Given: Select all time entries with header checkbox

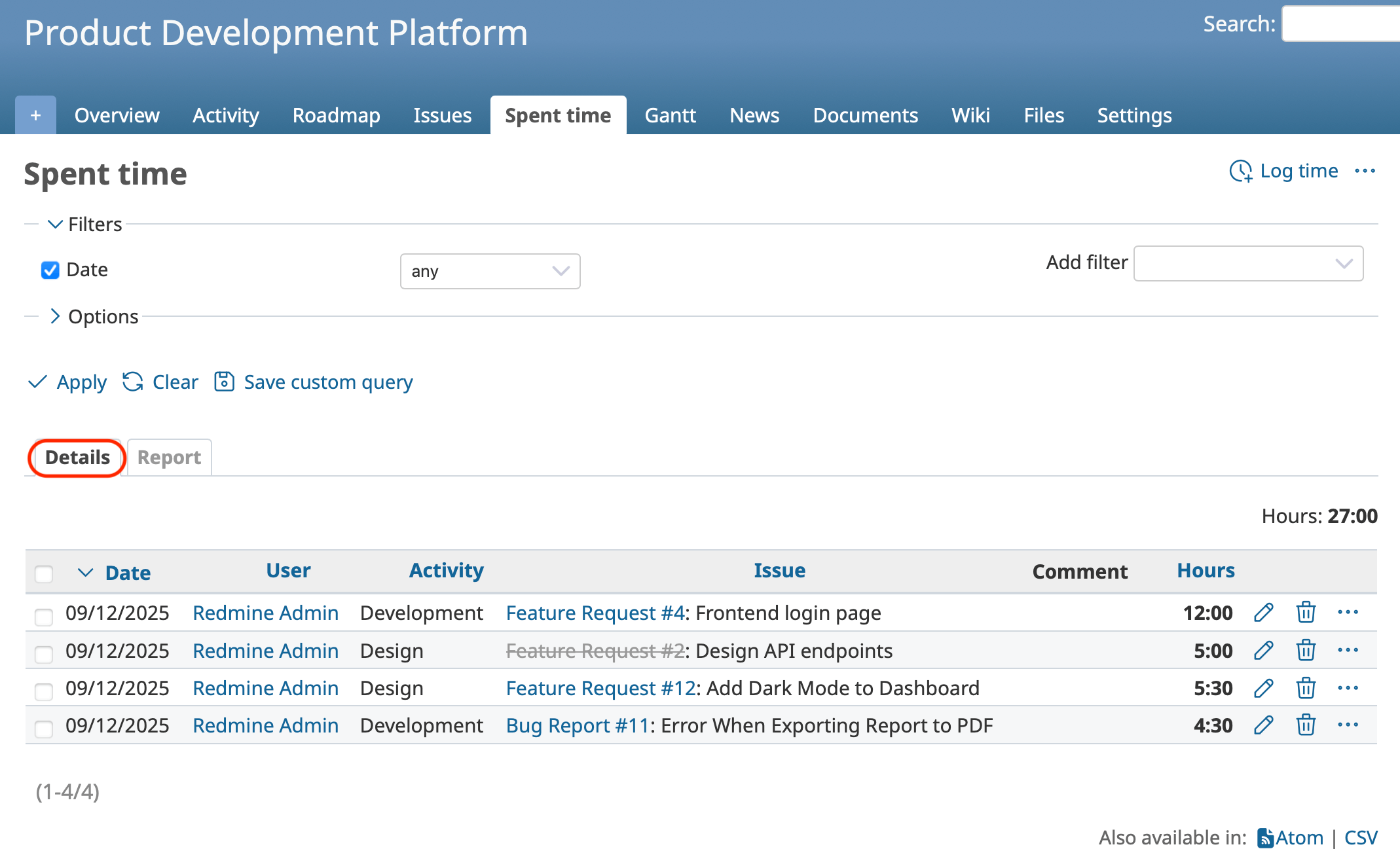Looking at the screenshot, I should (x=44, y=573).
